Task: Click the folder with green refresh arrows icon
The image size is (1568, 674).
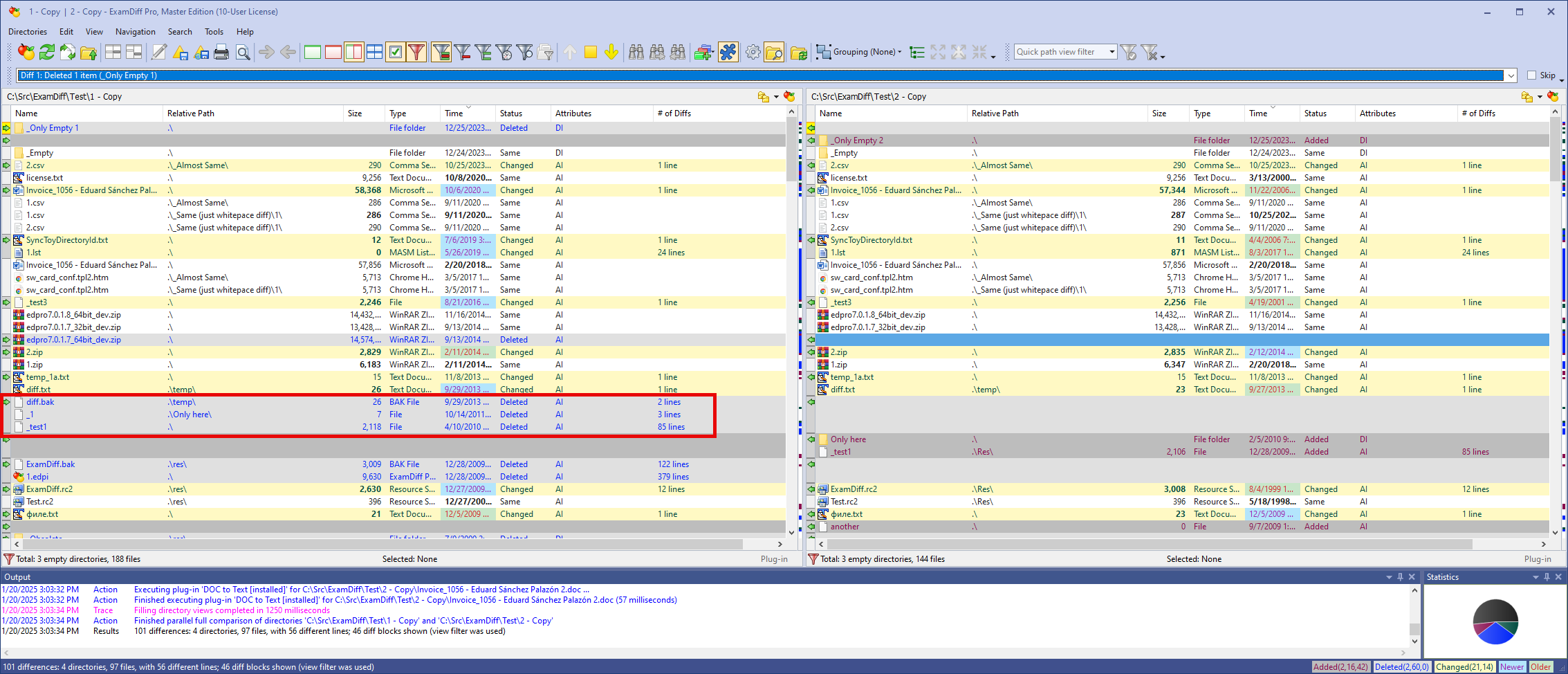Action: point(799,52)
